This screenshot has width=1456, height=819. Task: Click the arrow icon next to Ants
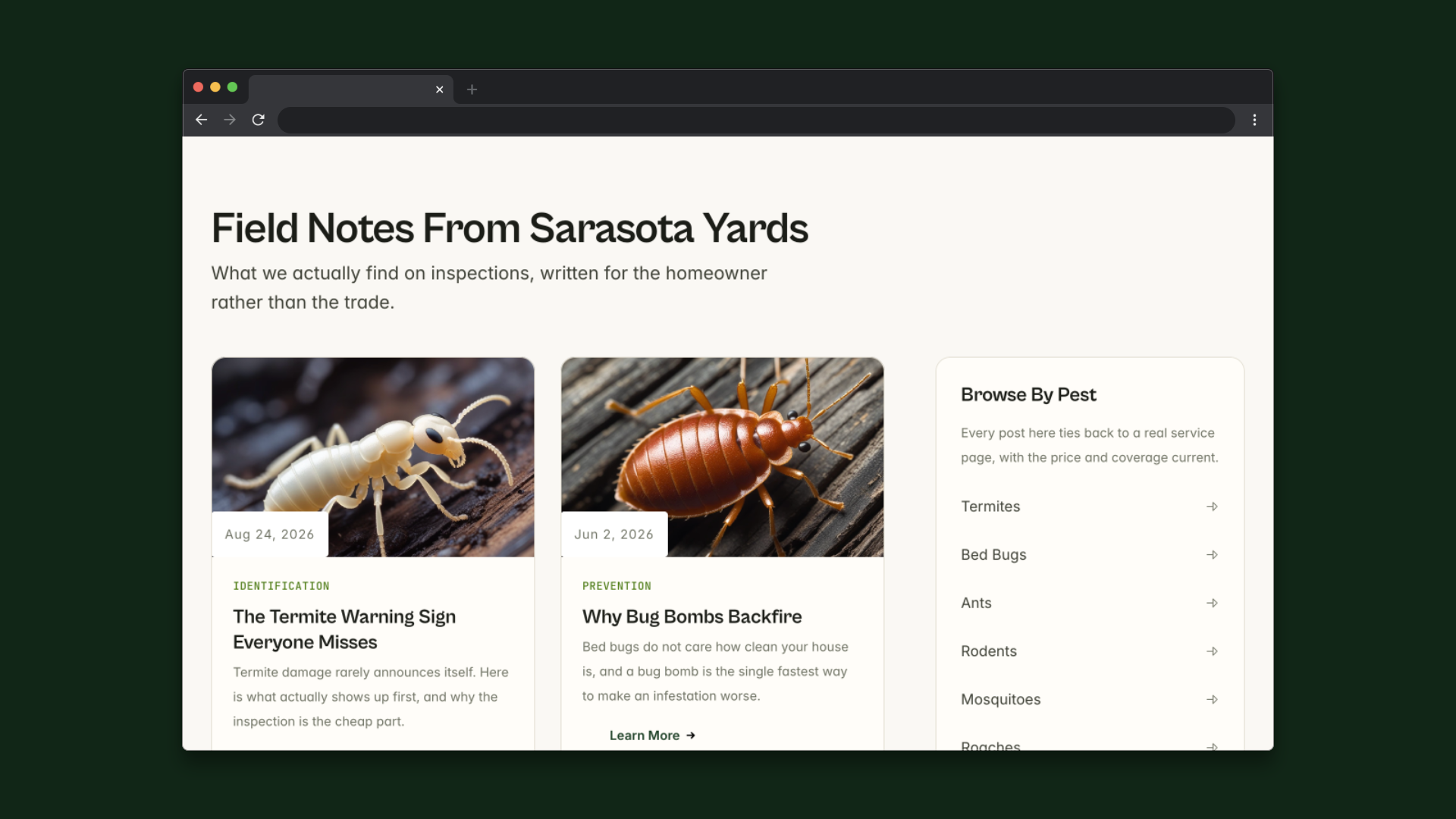coord(1212,603)
